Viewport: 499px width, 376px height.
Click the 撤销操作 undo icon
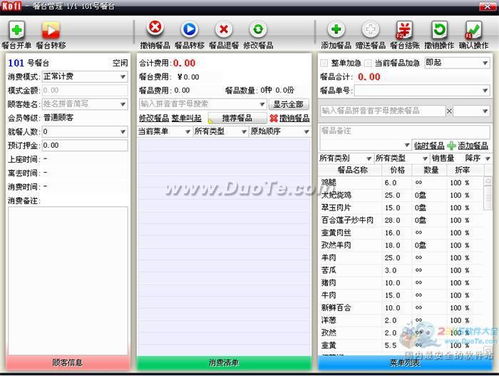click(439, 30)
